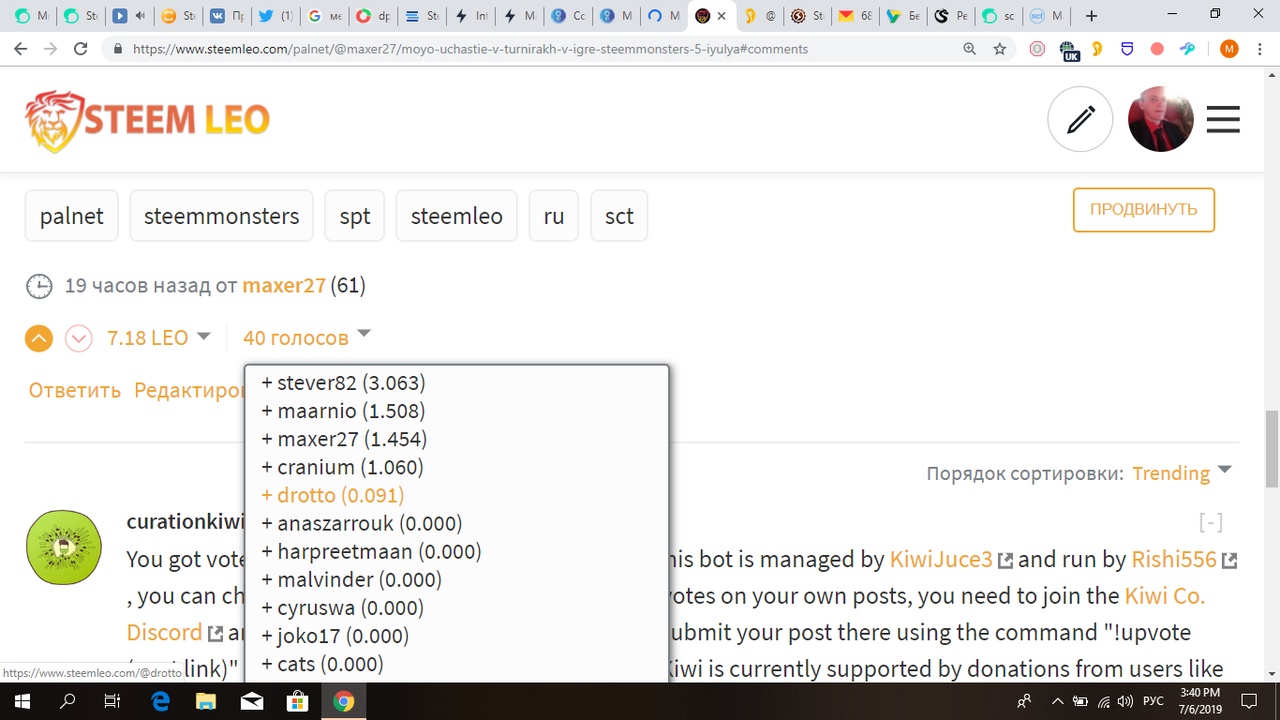Click the ПРОДВИНУТЬ promote button

coord(1143,210)
